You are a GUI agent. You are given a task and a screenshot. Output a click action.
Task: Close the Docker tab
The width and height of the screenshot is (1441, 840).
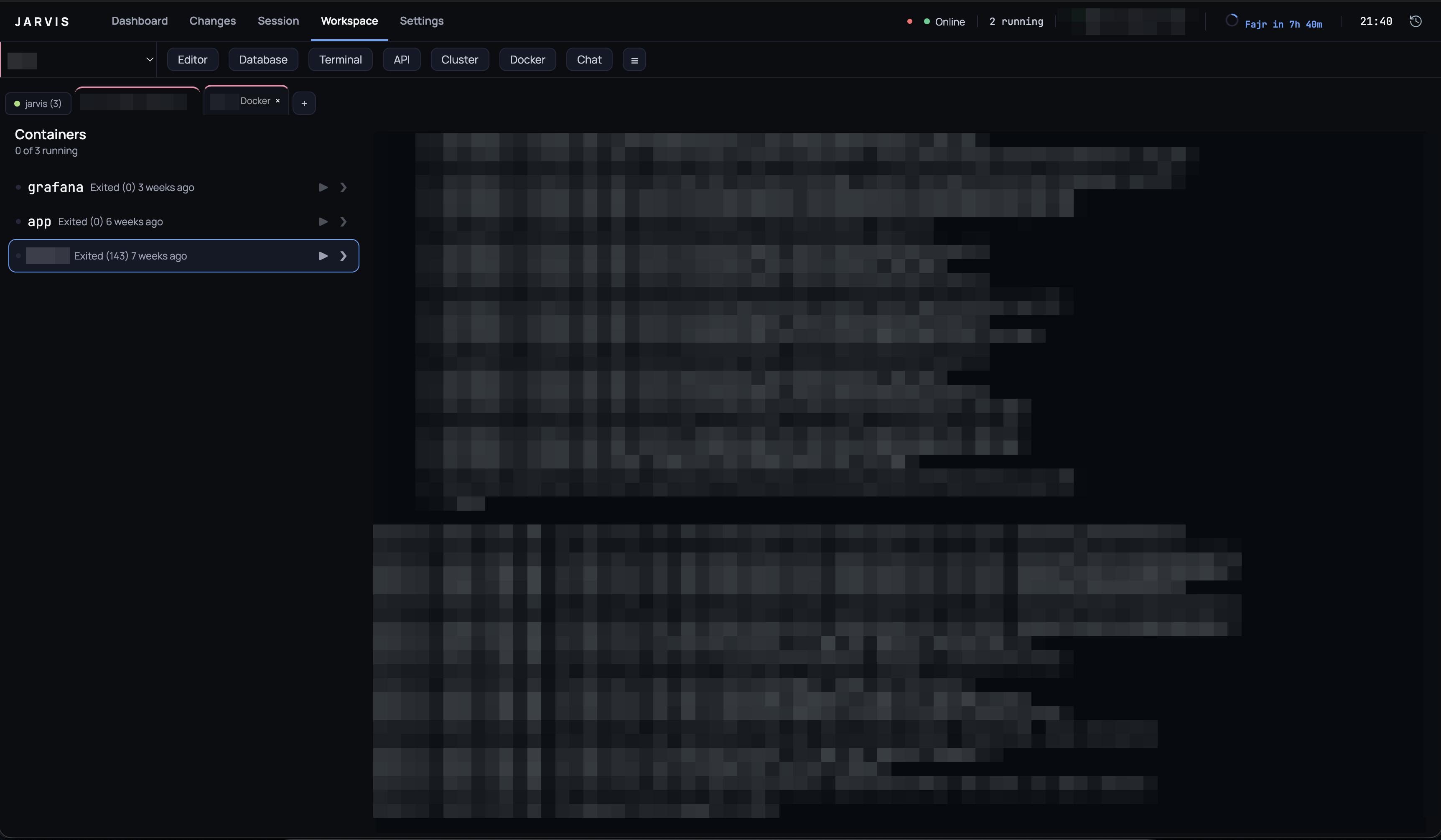(278, 101)
